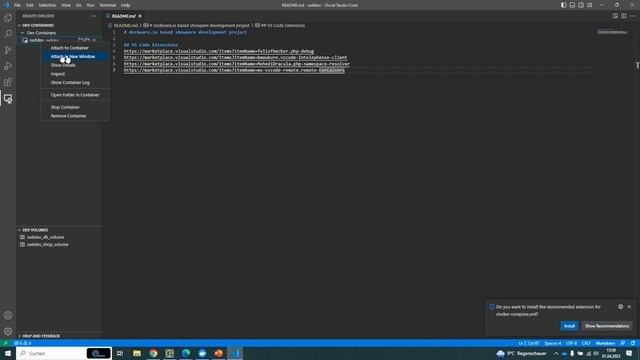Close the README.md editor tab
640x360 pixels.
(x=140, y=16)
